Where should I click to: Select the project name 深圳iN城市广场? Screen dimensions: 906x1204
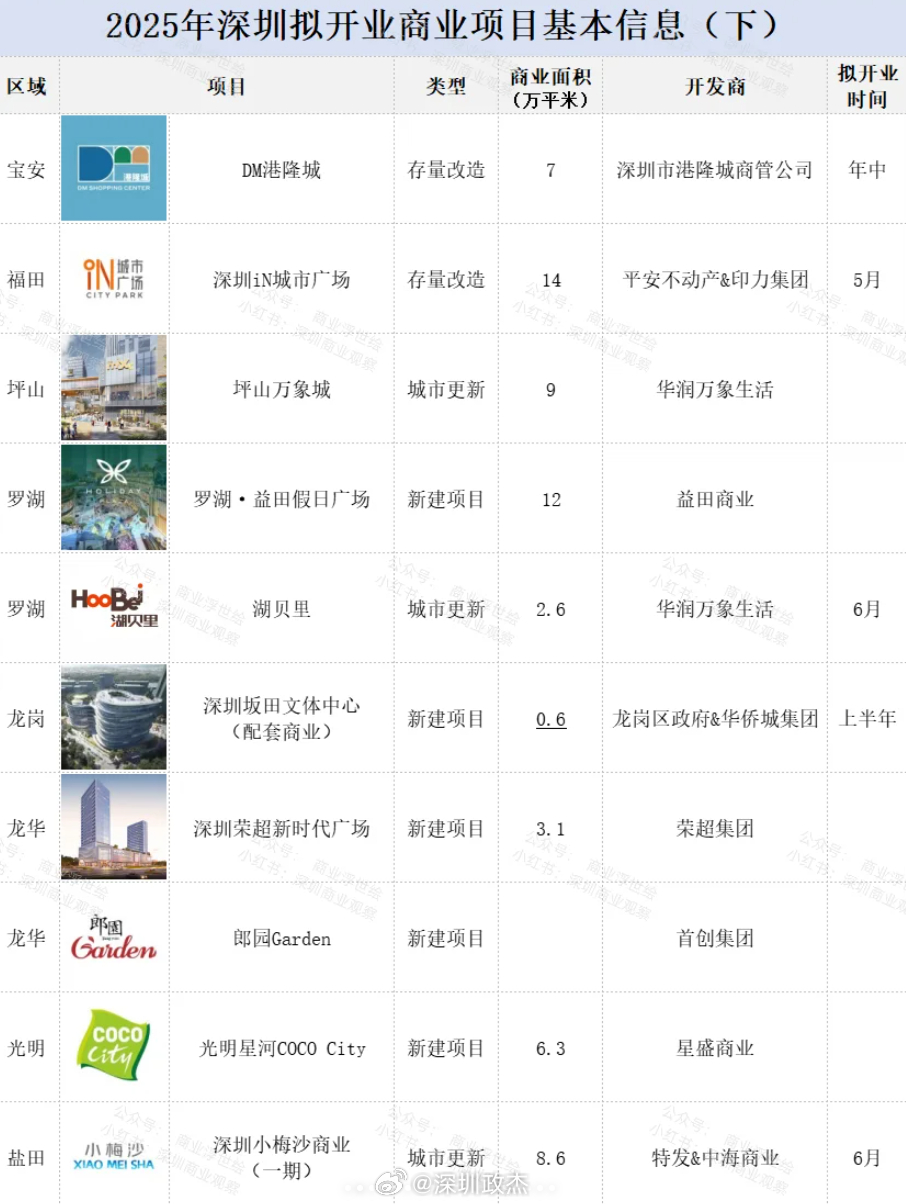(x=281, y=280)
